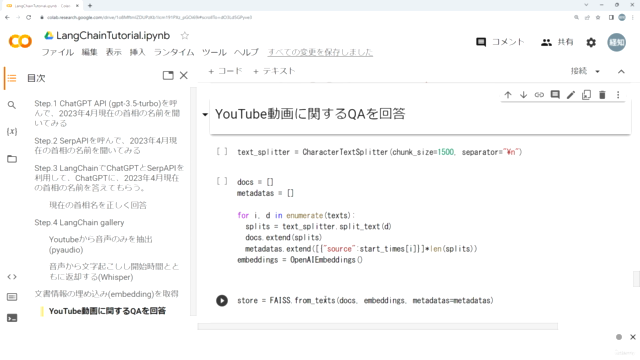Open the コメント panel
Image resolution: width=640 pixels, height=360 pixels.
[x=500, y=42]
